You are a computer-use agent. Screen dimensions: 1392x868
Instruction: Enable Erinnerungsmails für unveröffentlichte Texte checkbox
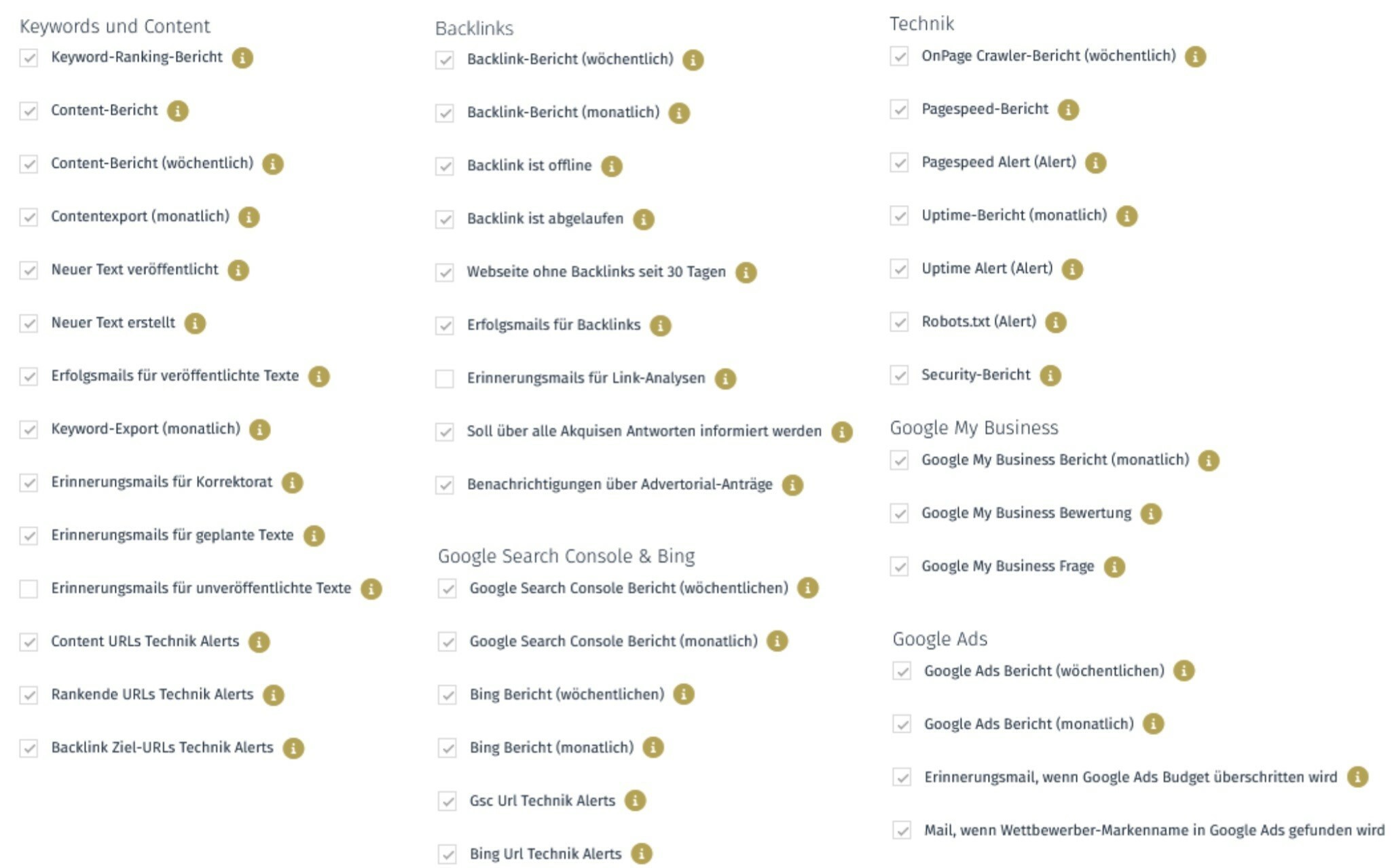[29, 588]
